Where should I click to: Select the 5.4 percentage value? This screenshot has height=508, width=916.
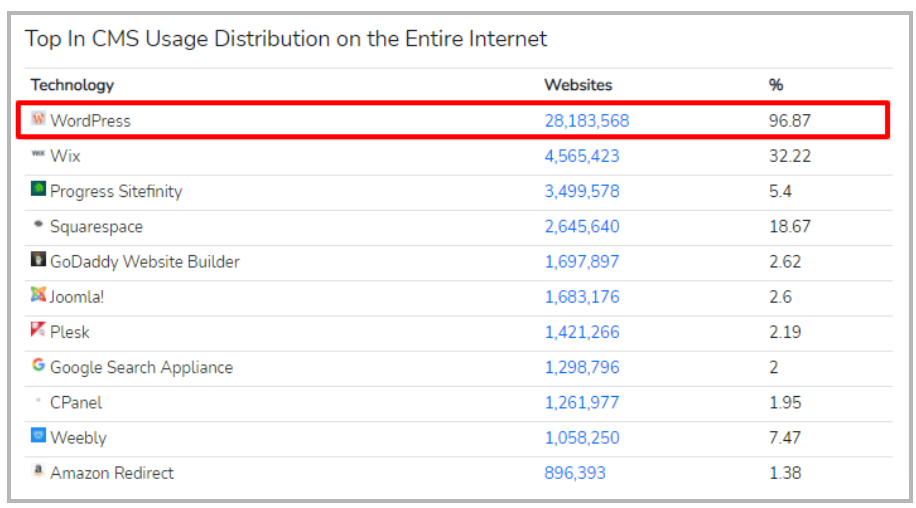(780, 192)
